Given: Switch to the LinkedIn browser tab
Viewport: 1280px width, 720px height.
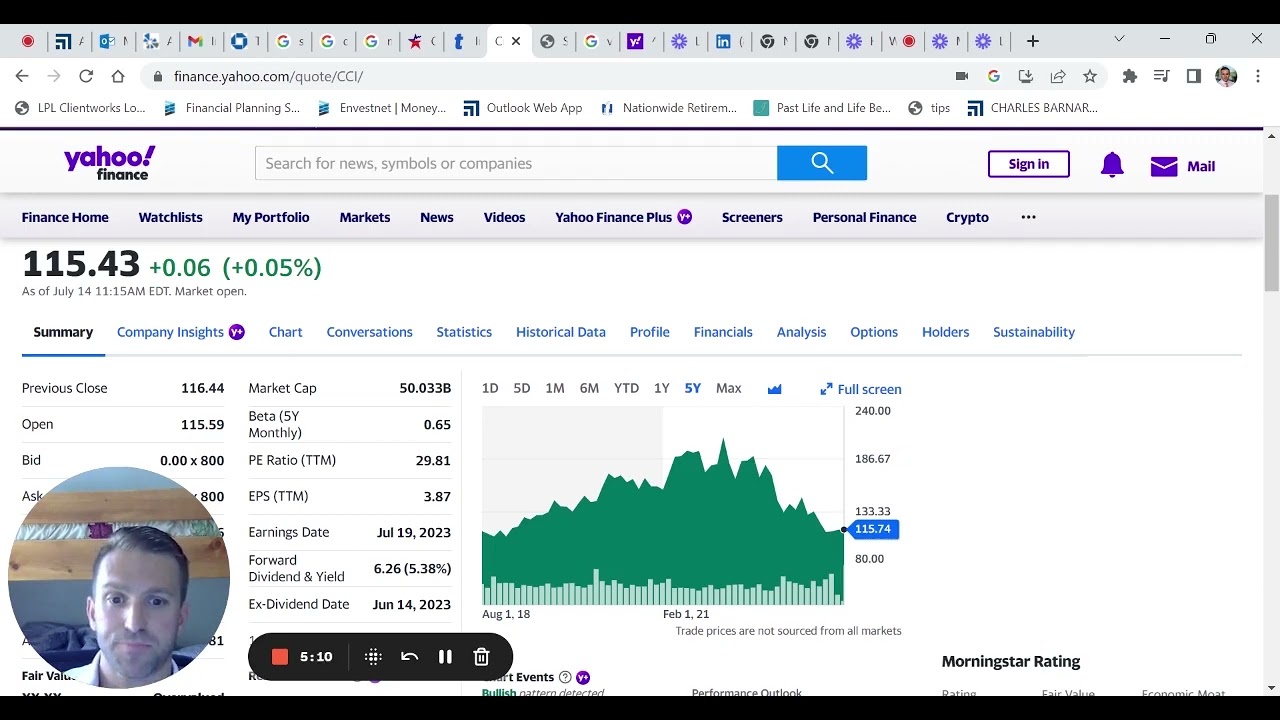Looking at the screenshot, I should [730, 41].
